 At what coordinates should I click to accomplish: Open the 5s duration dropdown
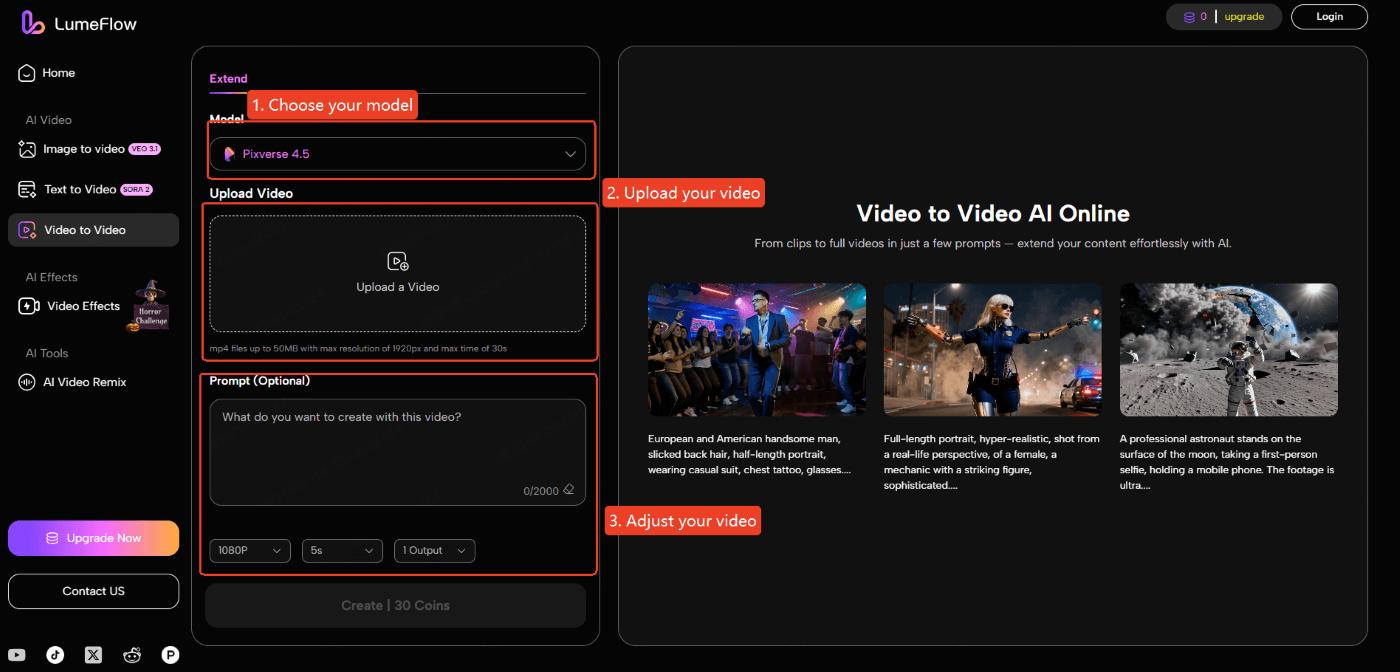(x=342, y=550)
